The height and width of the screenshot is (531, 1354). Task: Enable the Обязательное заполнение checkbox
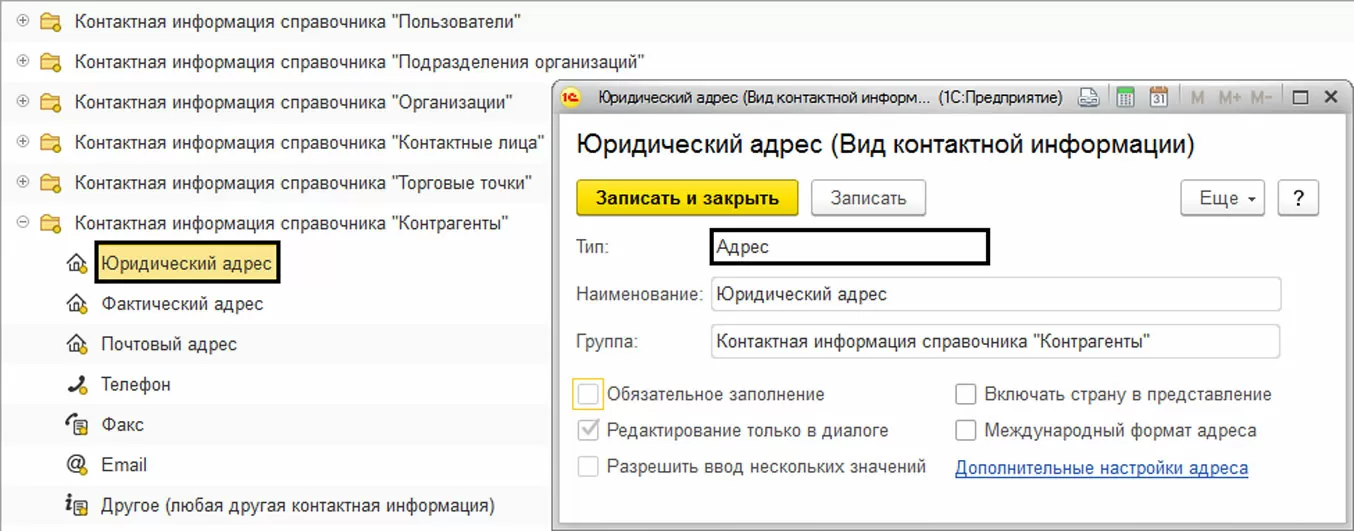click(588, 394)
